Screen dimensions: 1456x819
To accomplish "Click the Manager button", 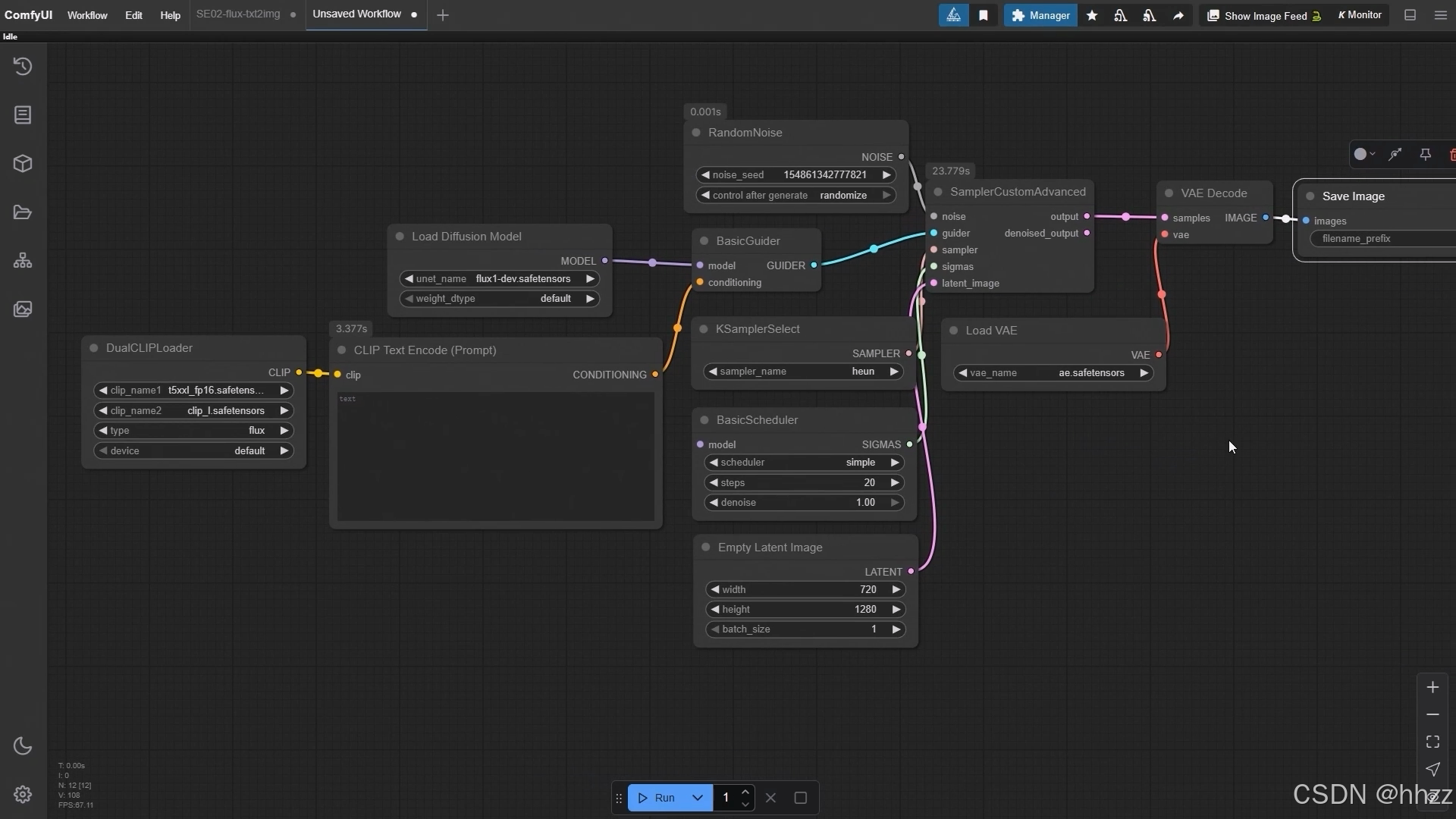I will [1040, 15].
